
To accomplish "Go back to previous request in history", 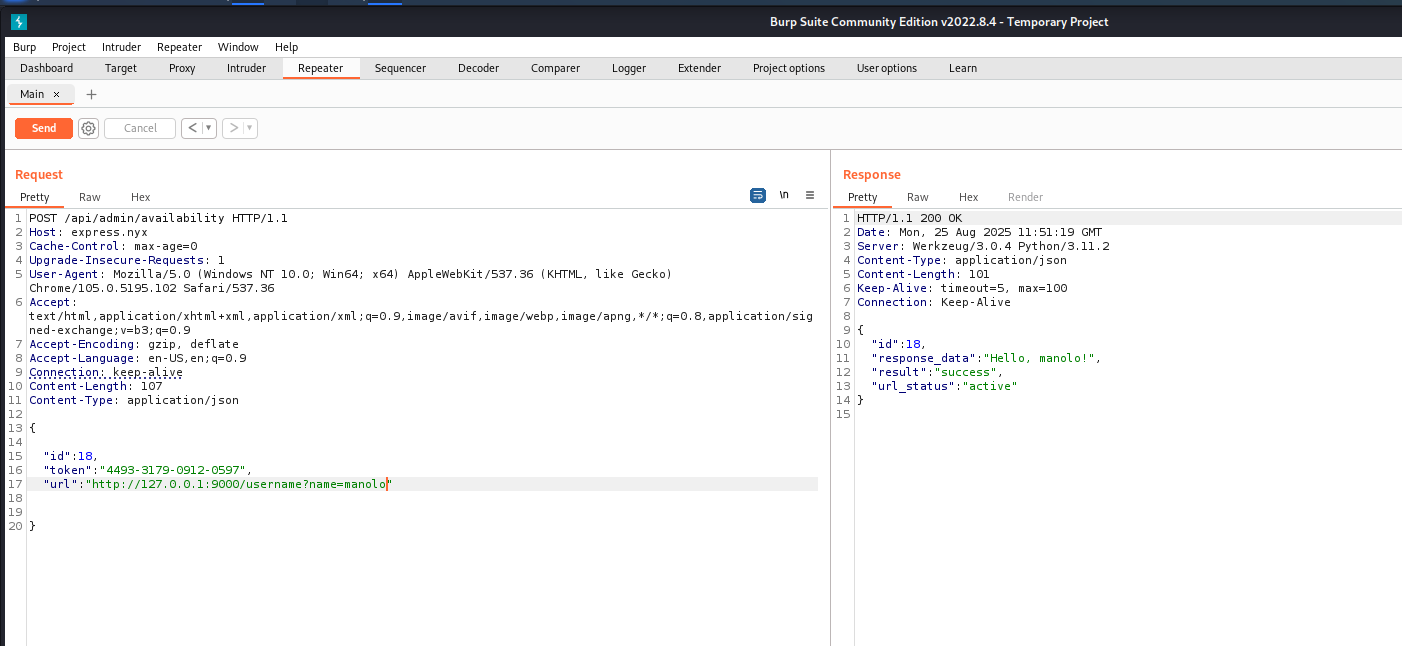I will click(x=192, y=128).
